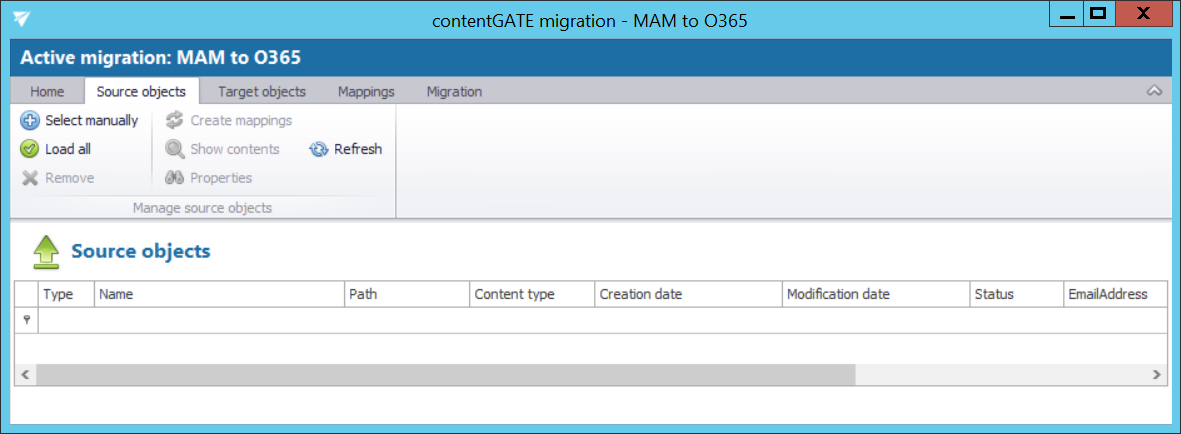Click the Content type column header
This screenshot has width=1181, height=434.
[530, 294]
